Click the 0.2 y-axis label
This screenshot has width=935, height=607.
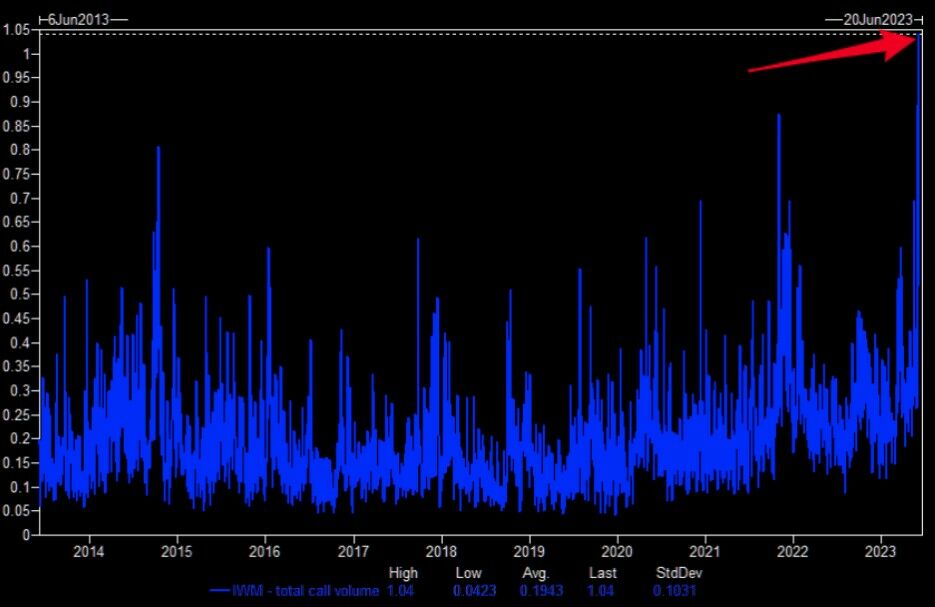20,438
